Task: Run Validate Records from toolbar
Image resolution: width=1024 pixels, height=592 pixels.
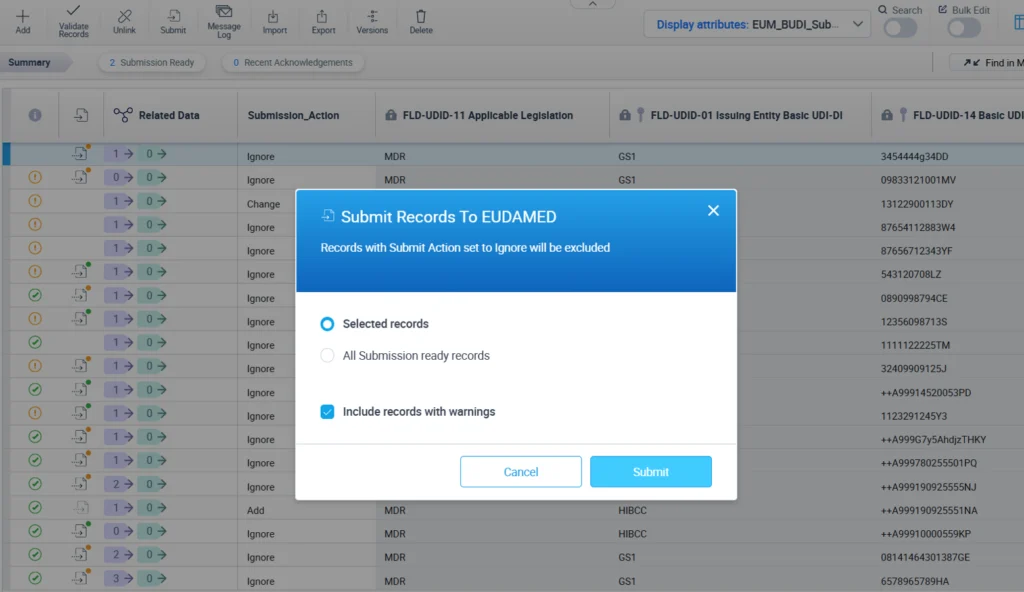Action: tap(73, 21)
